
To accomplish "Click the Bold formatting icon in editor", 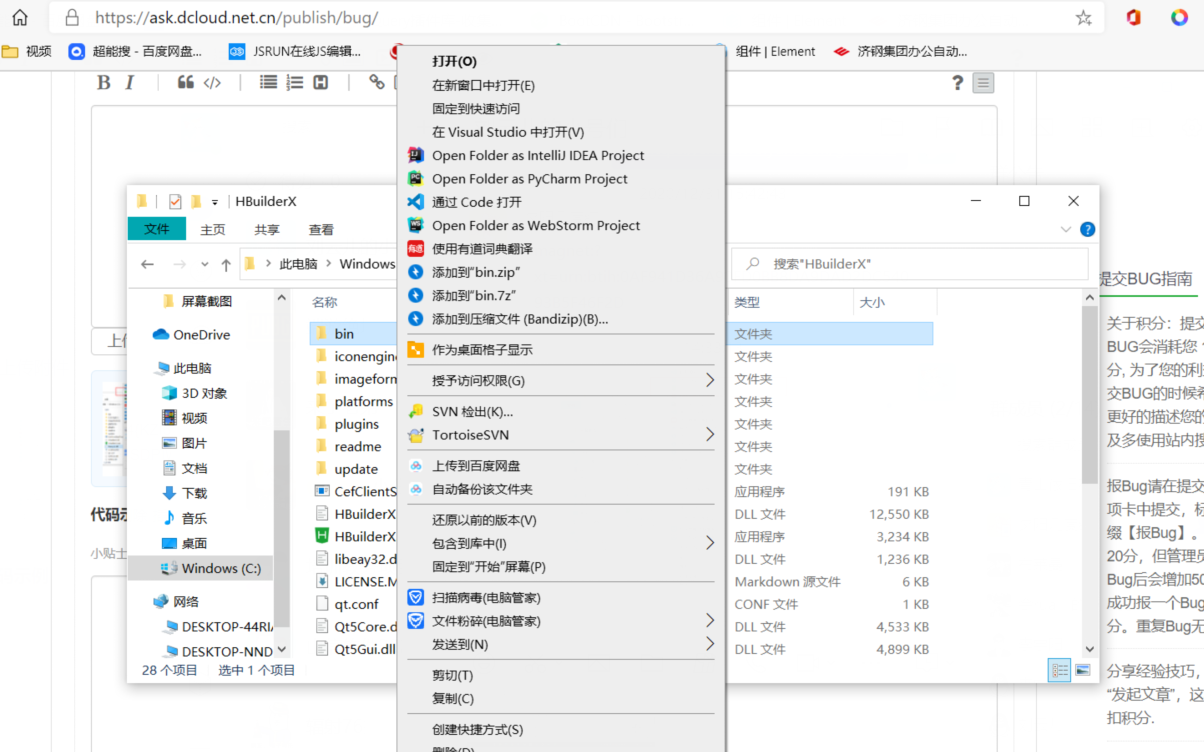I will (103, 83).
